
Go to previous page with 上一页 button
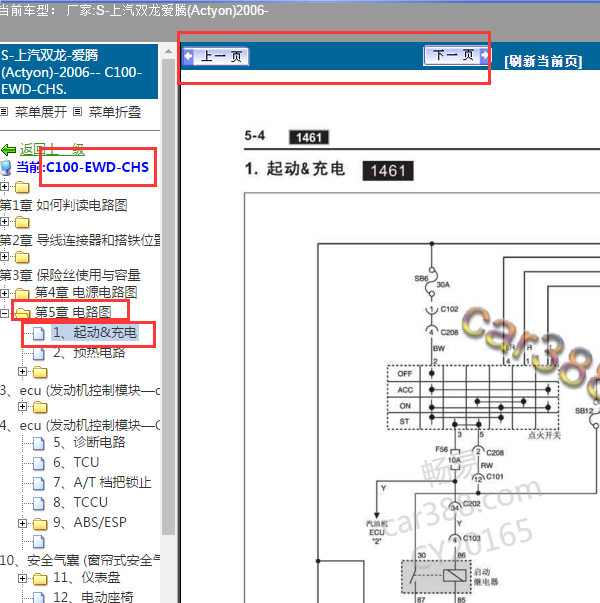pos(215,57)
